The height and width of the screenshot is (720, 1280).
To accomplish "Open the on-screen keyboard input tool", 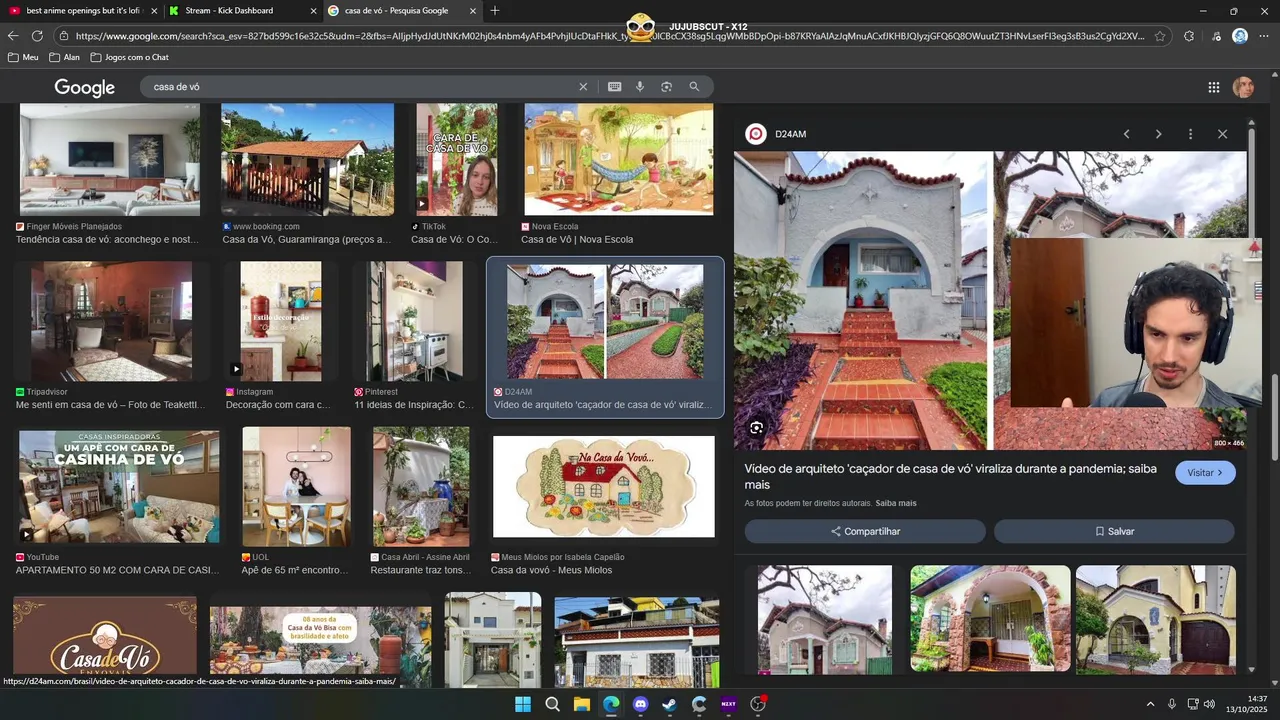I will (614, 87).
